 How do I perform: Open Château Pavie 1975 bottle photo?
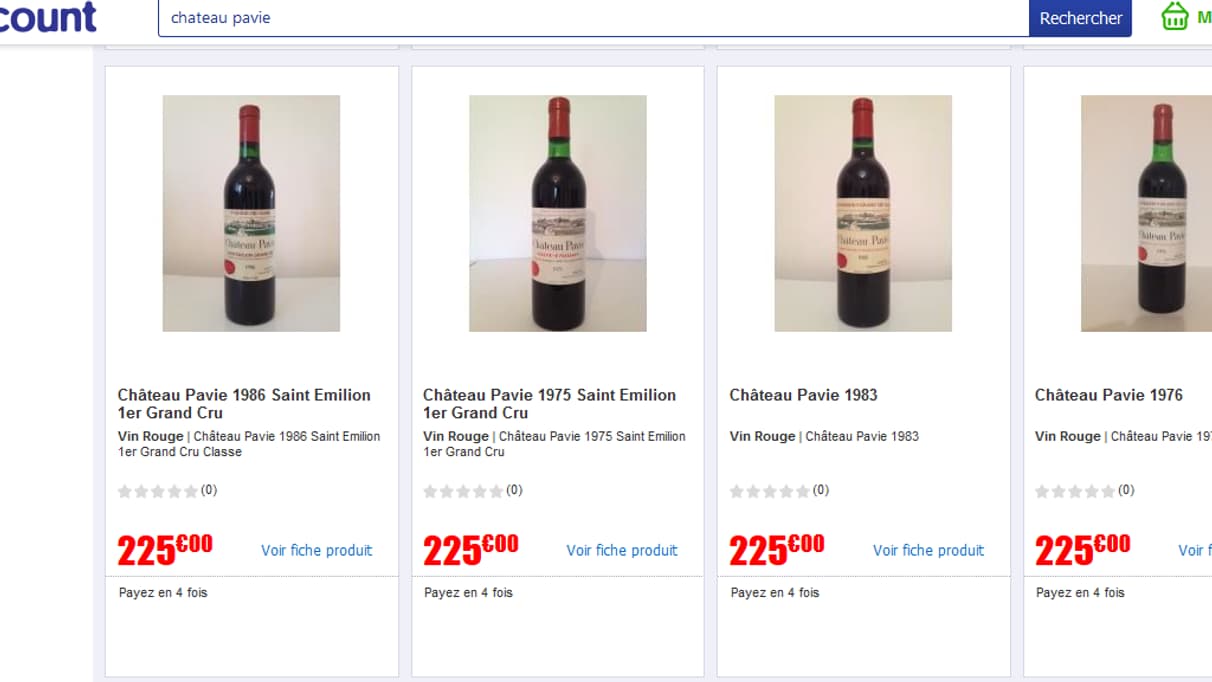coord(557,213)
